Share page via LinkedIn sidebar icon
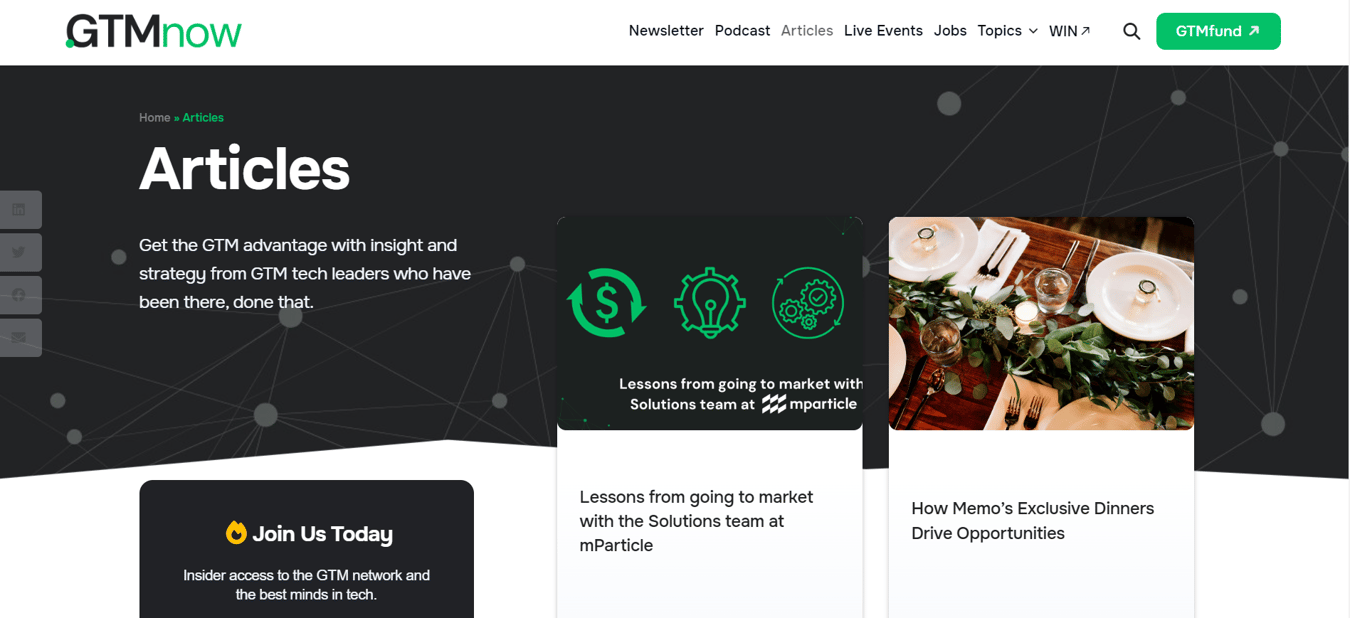Image resolution: width=1350 pixels, height=618 pixels. pos(19,210)
